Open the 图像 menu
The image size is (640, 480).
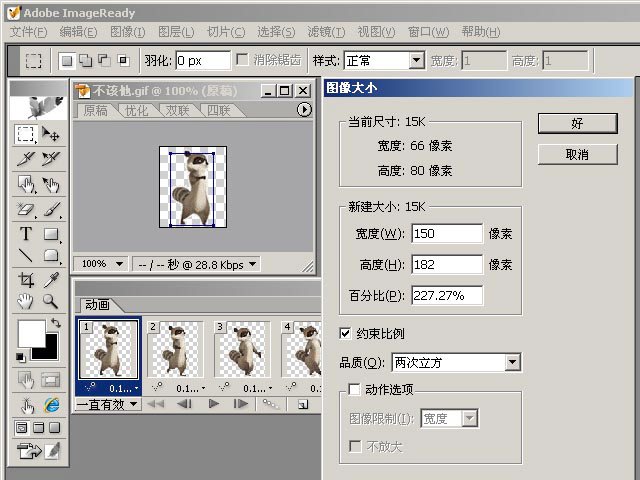tap(128, 32)
